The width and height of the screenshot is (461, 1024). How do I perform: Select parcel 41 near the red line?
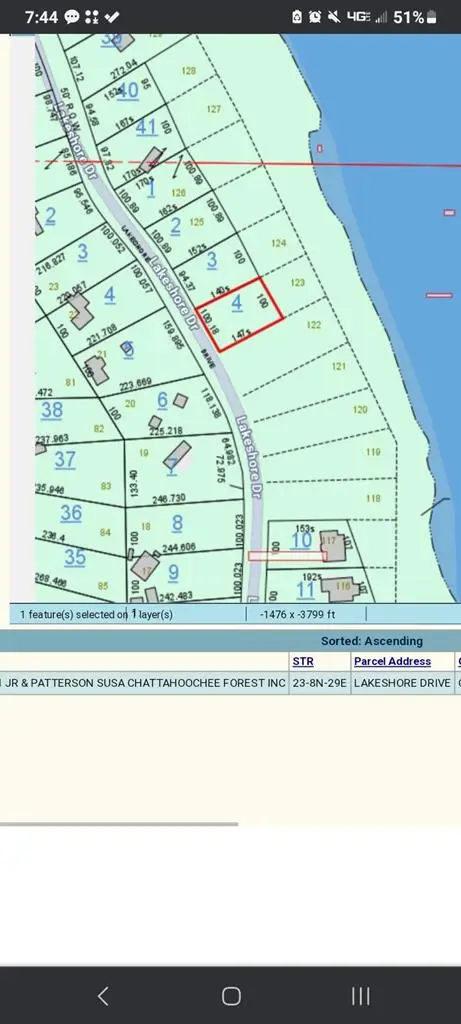147,127
